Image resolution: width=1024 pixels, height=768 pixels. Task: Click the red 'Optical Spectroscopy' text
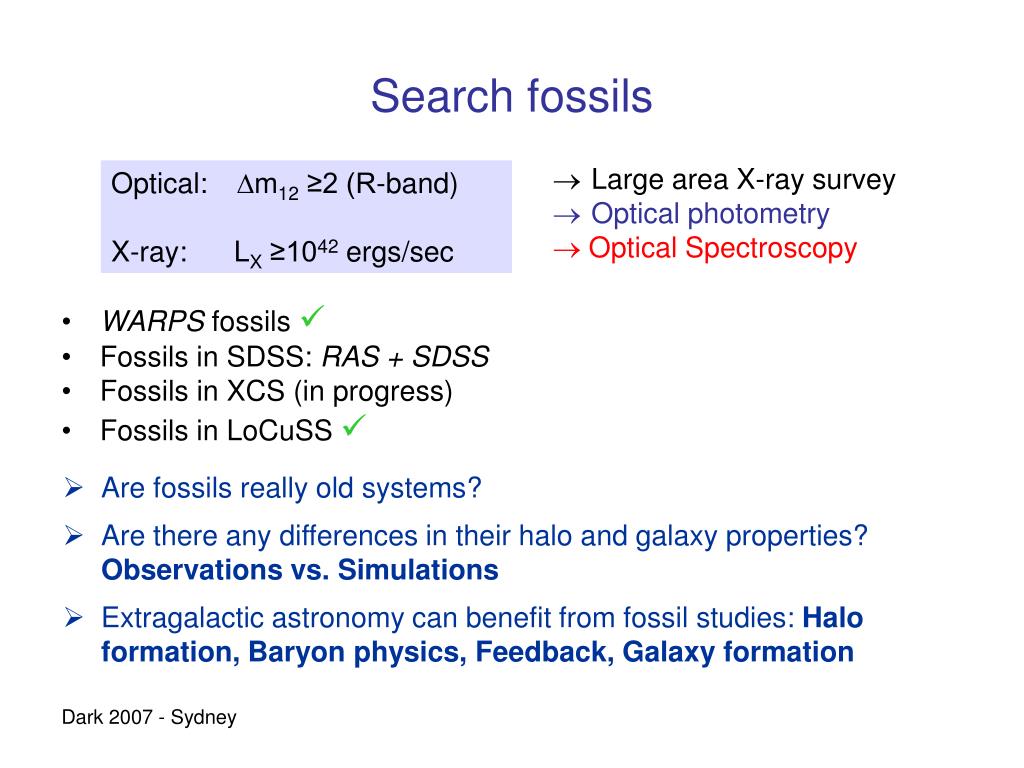[722, 249]
